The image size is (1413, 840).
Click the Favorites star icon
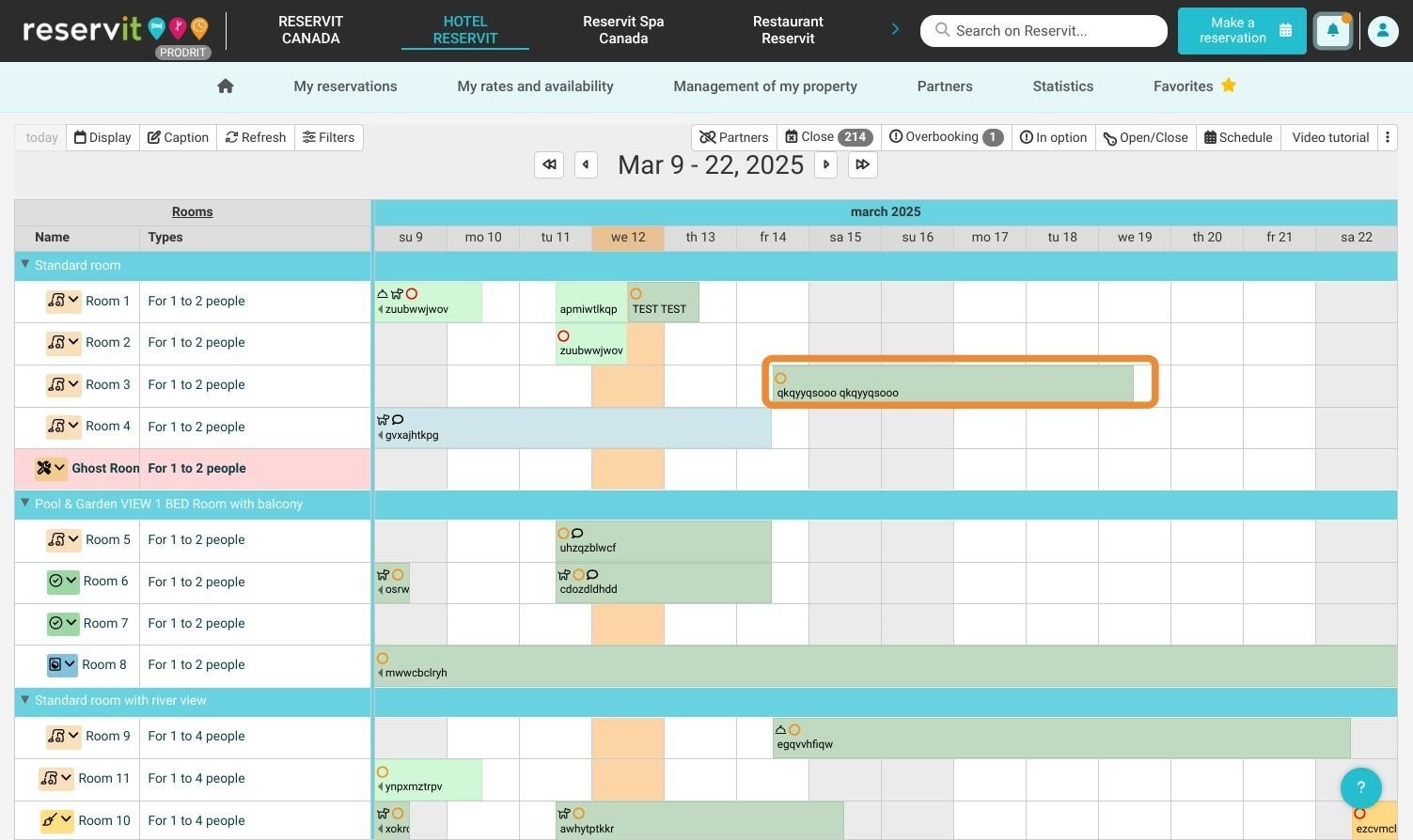tap(1229, 86)
